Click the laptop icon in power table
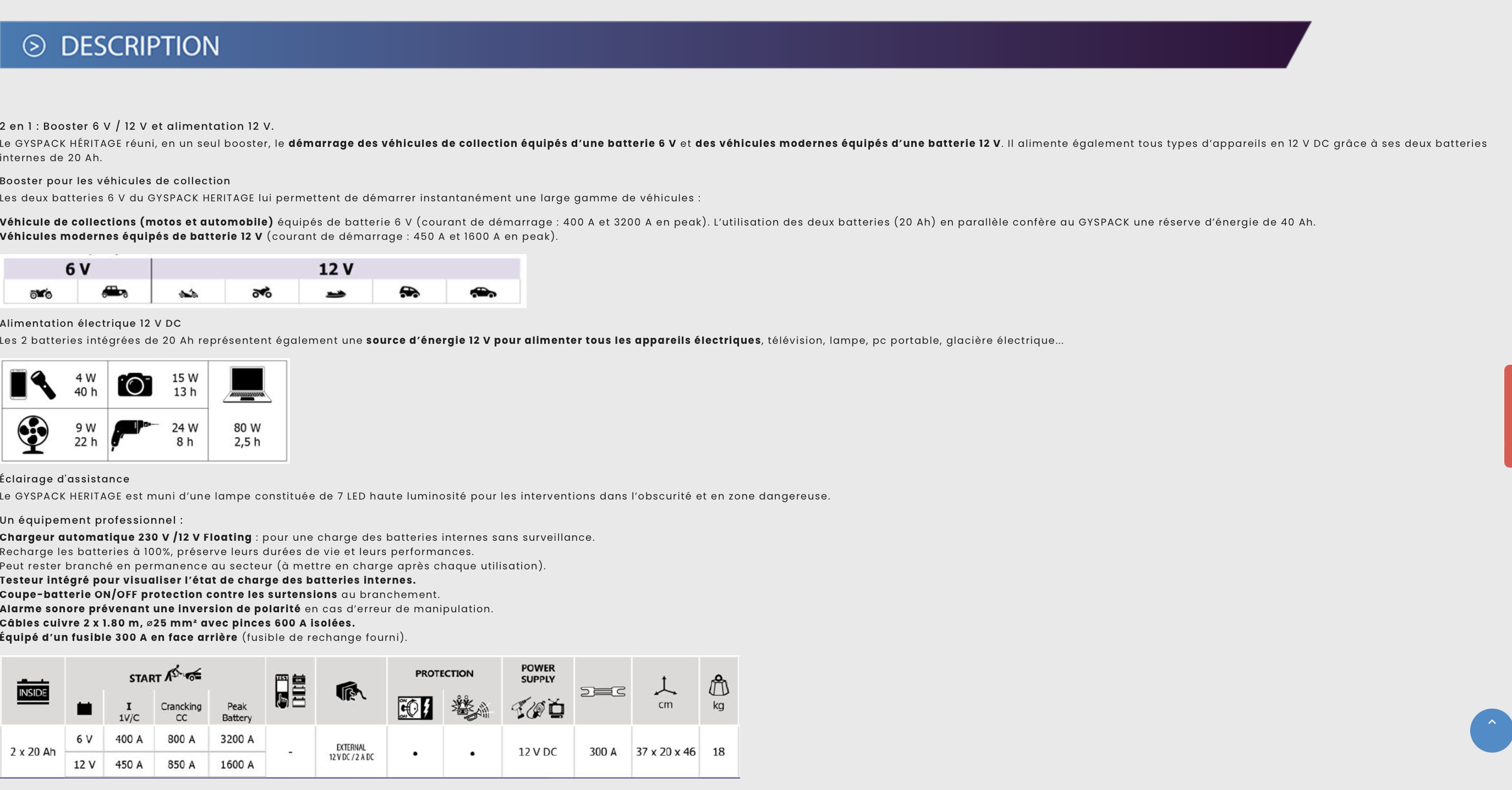Image resolution: width=1512 pixels, height=790 pixels. pos(247,385)
